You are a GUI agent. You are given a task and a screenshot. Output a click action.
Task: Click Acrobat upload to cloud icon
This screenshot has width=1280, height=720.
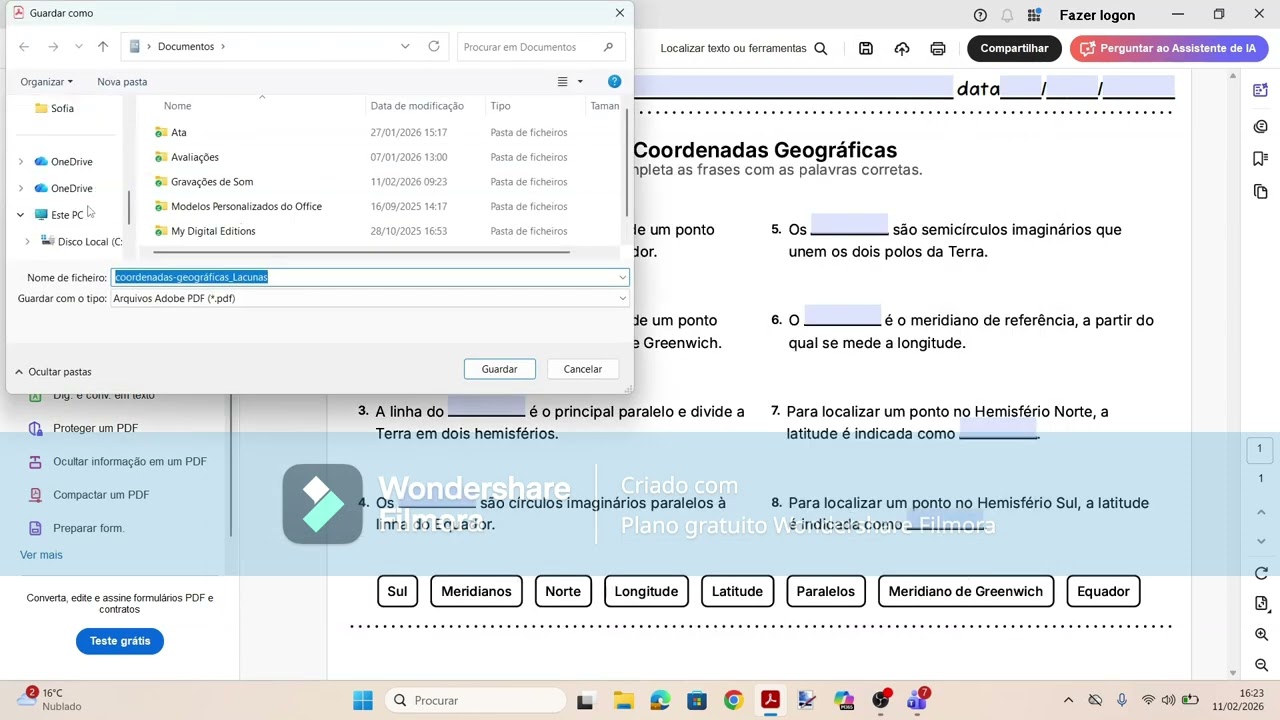point(902,48)
